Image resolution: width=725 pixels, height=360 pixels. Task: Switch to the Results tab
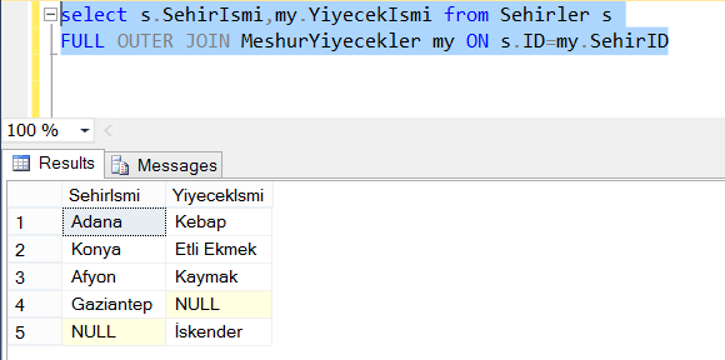point(54,163)
